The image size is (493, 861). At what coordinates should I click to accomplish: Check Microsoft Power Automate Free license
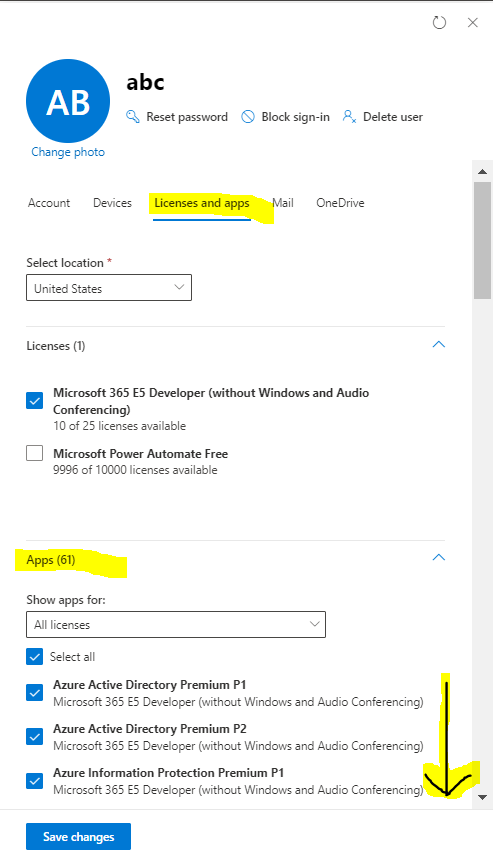point(35,453)
